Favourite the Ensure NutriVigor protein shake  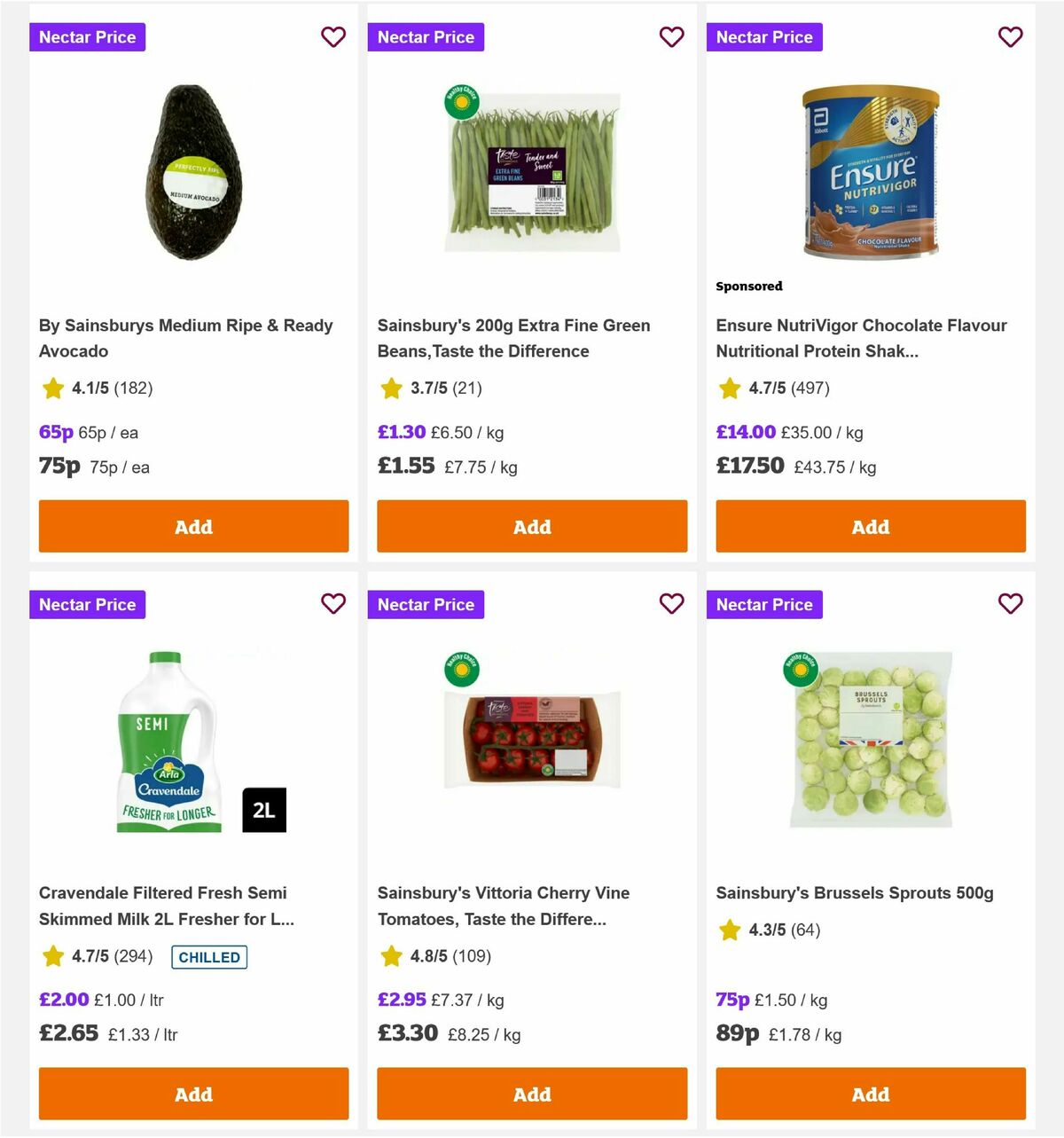click(1010, 37)
